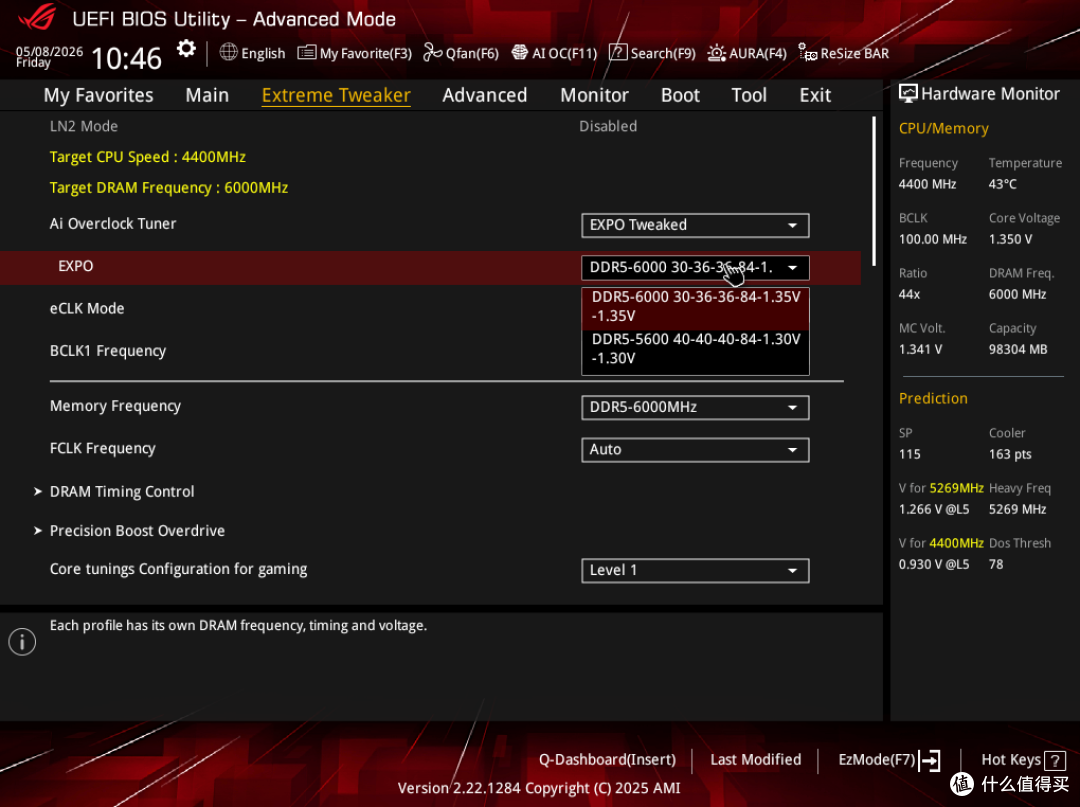Image resolution: width=1080 pixels, height=807 pixels.
Task: Click the AURA light icon
Action: tap(716, 53)
